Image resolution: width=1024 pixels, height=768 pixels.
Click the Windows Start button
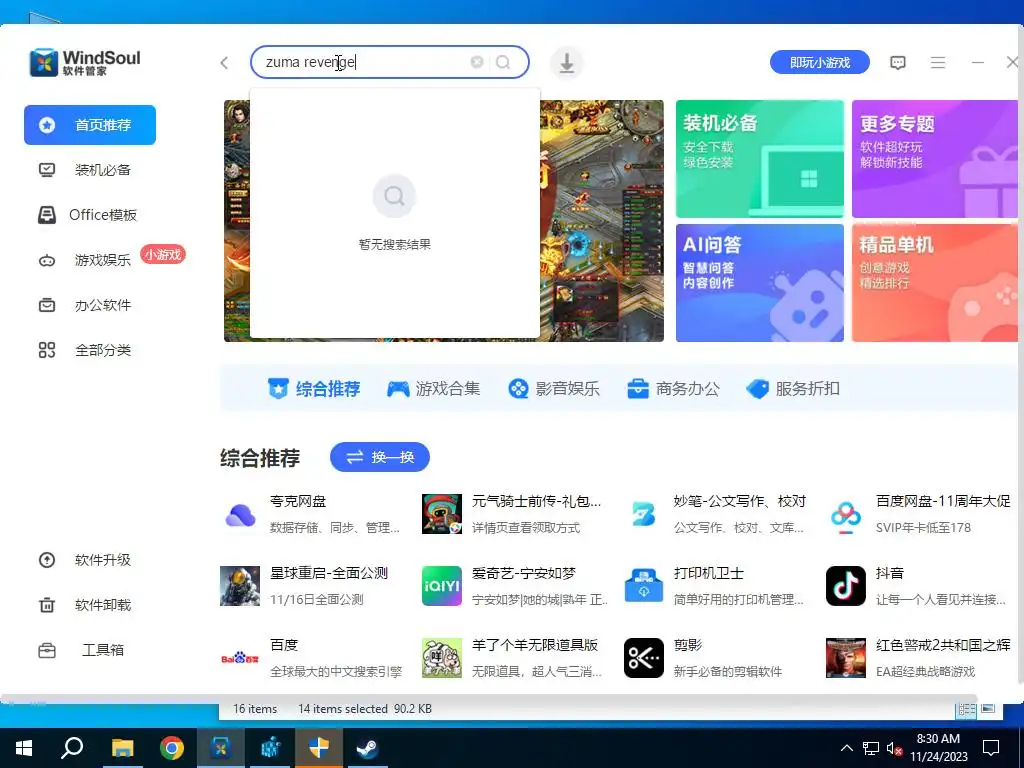click(24, 748)
